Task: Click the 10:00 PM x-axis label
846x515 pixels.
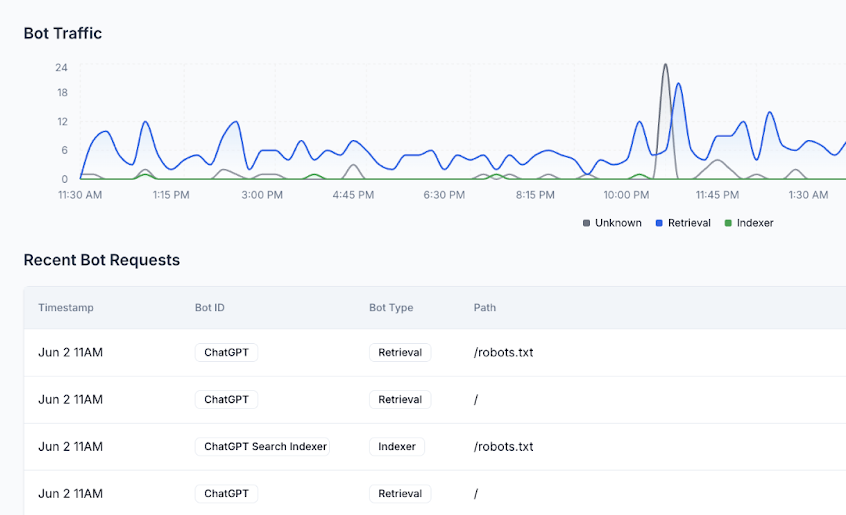Action: [x=626, y=195]
